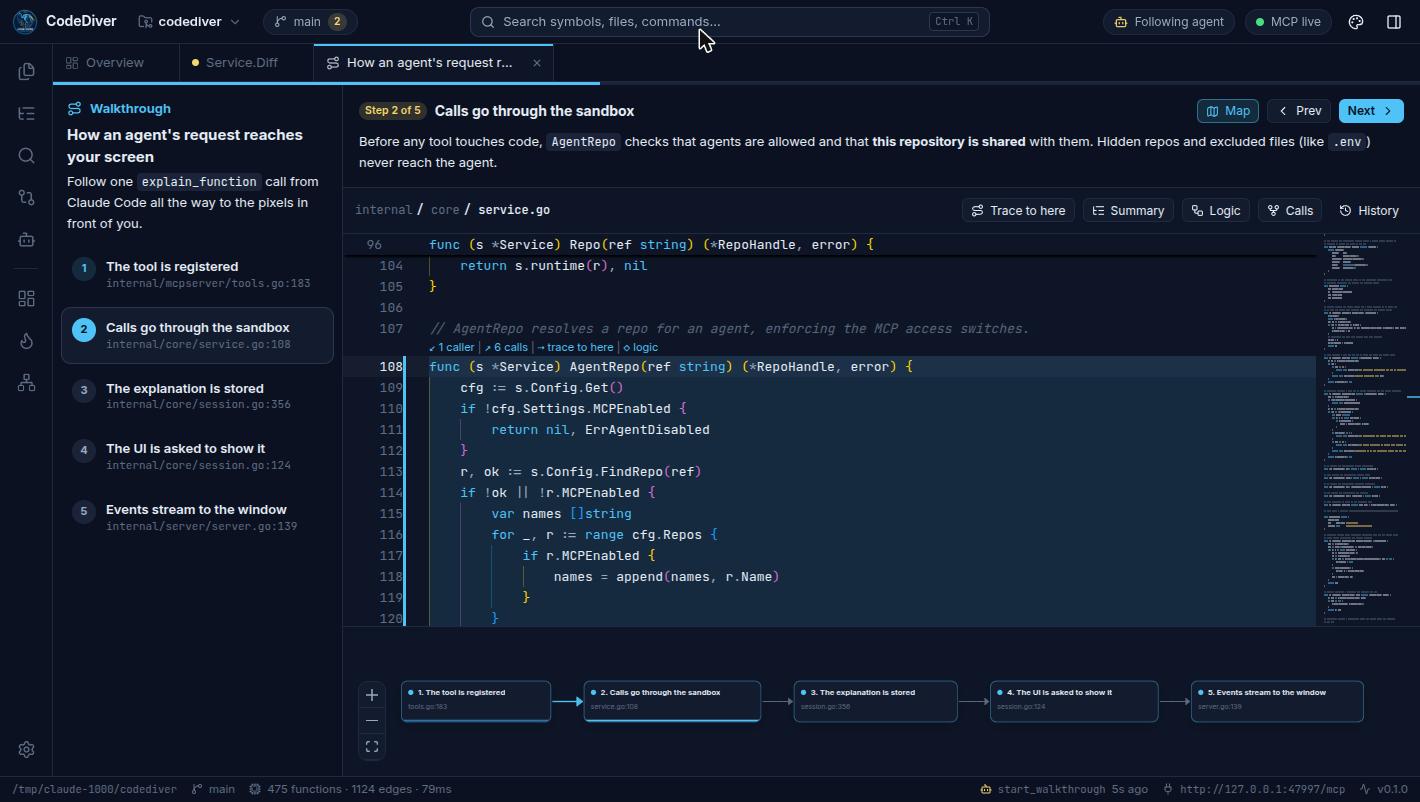Click graph node '3. The explanation is stored'
The image size is (1420, 802).
point(875,700)
